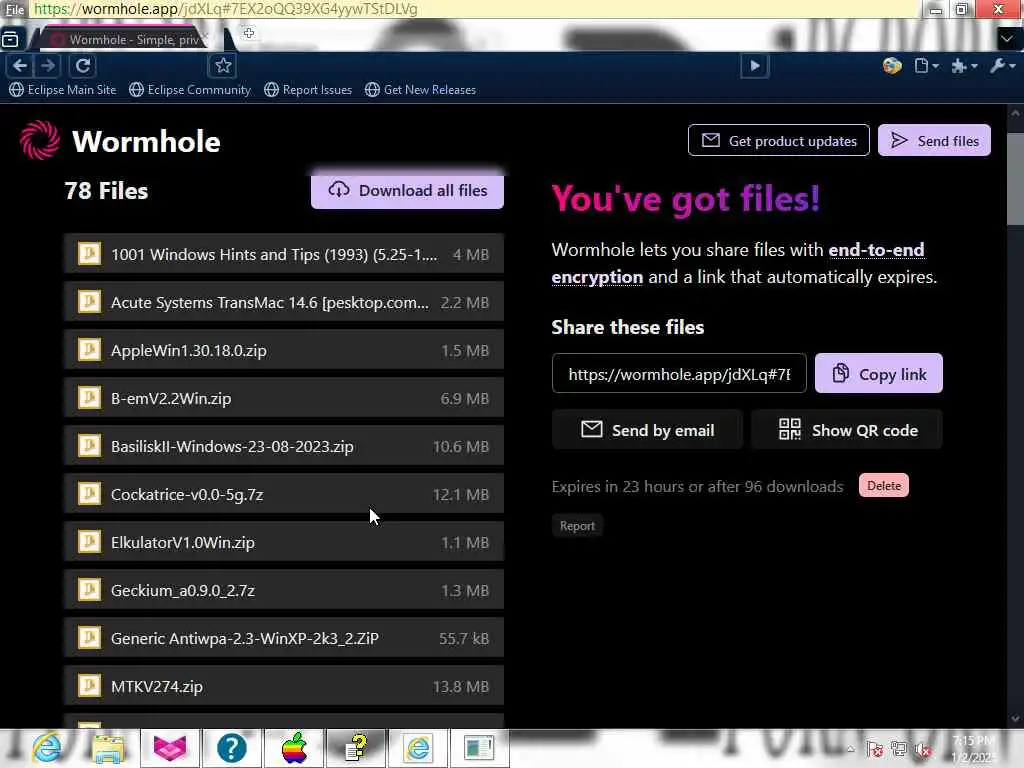This screenshot has width=1024, height=768.
Task: Bookmark this page with the star icon
Action: point(223,65)
